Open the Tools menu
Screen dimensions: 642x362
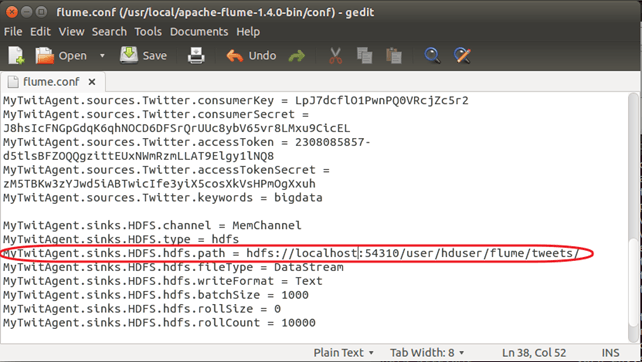[148, 32]
